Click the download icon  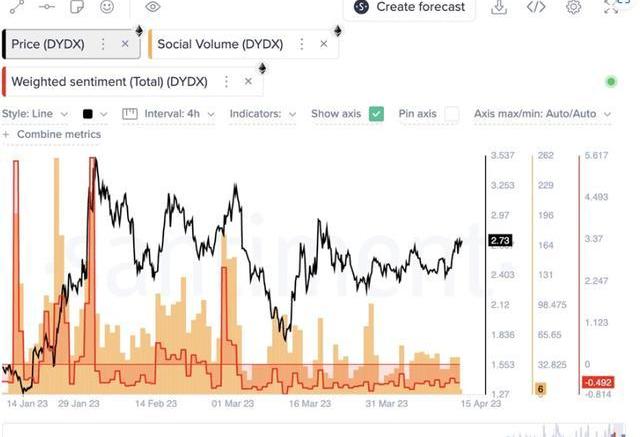(x=499, y=8)
